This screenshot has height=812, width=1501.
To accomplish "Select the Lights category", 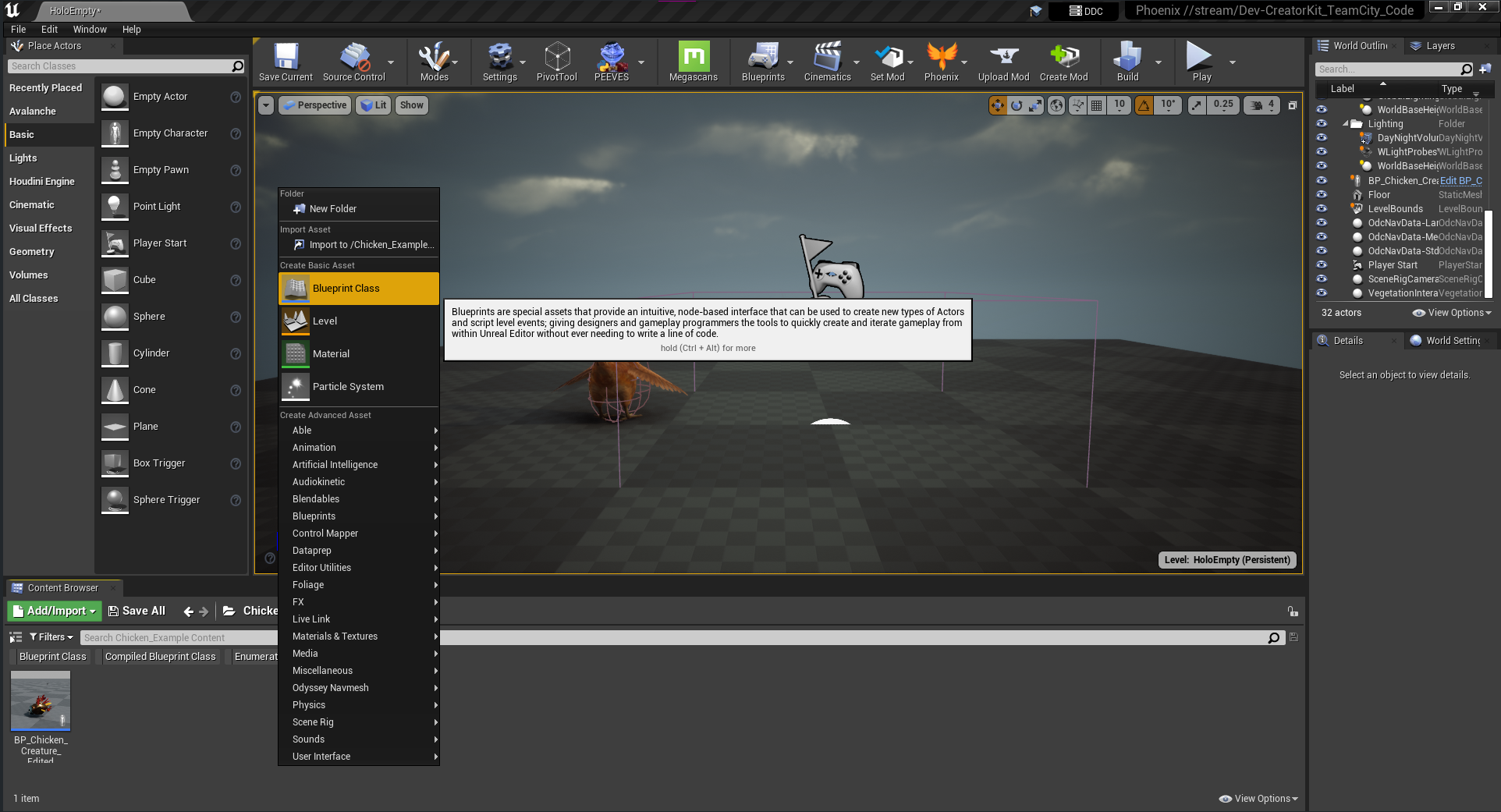I will pos(48,158).
